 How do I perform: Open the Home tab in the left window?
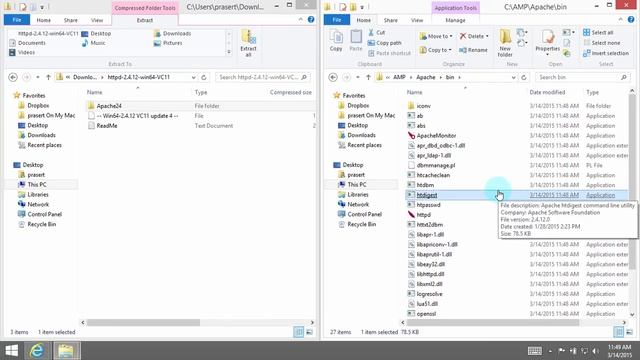click(x=43, y=20)
